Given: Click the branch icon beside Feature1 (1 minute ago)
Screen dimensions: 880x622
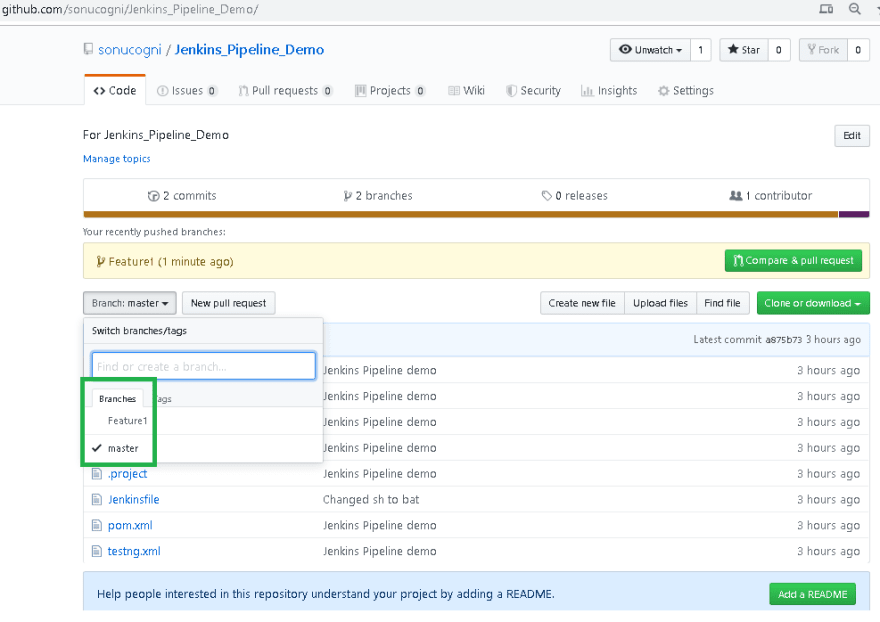Looking at the screenshot, I should click(x=100, y=262).
